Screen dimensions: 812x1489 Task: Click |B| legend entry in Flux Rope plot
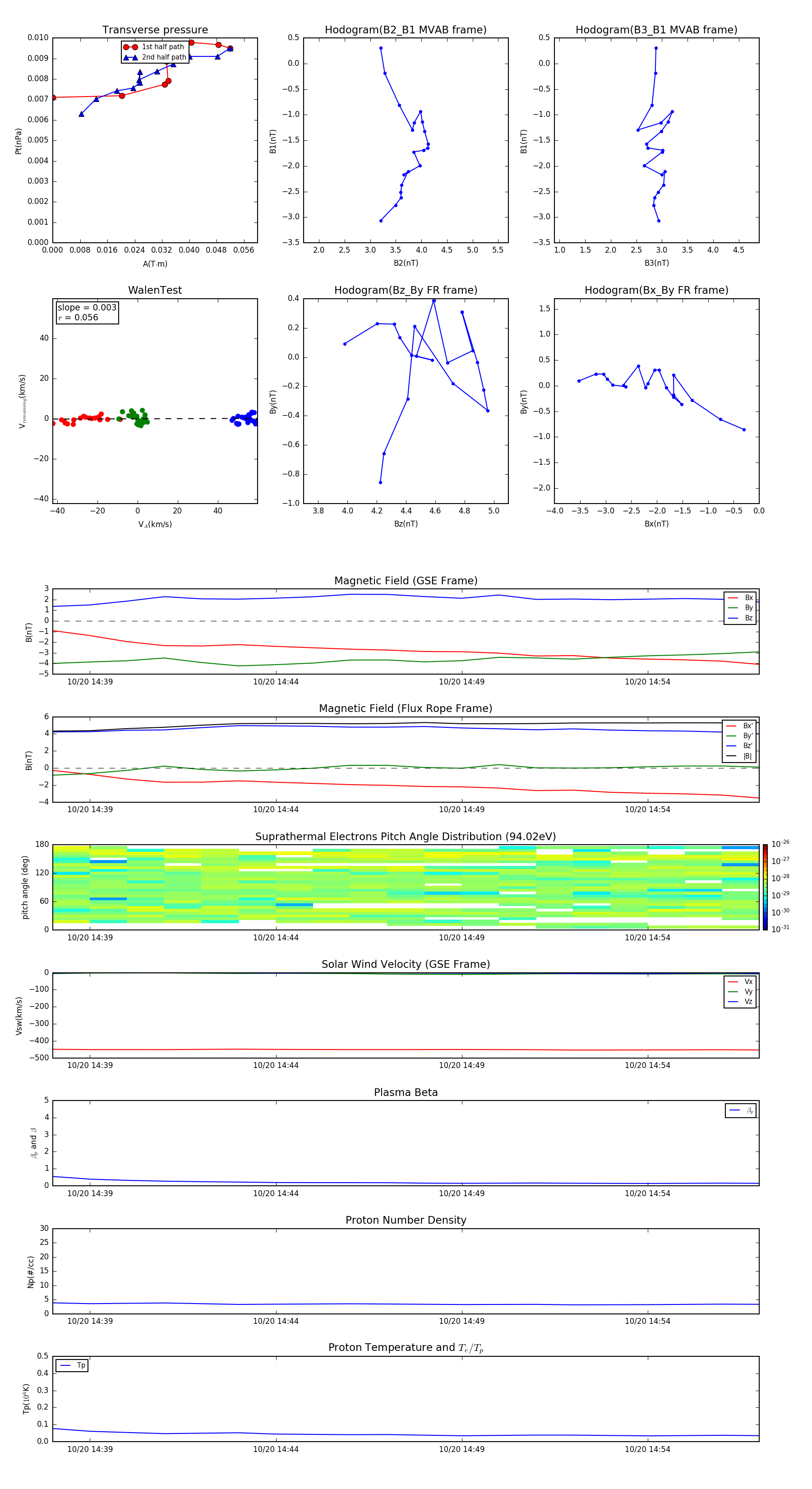click(x=739, y=756)
